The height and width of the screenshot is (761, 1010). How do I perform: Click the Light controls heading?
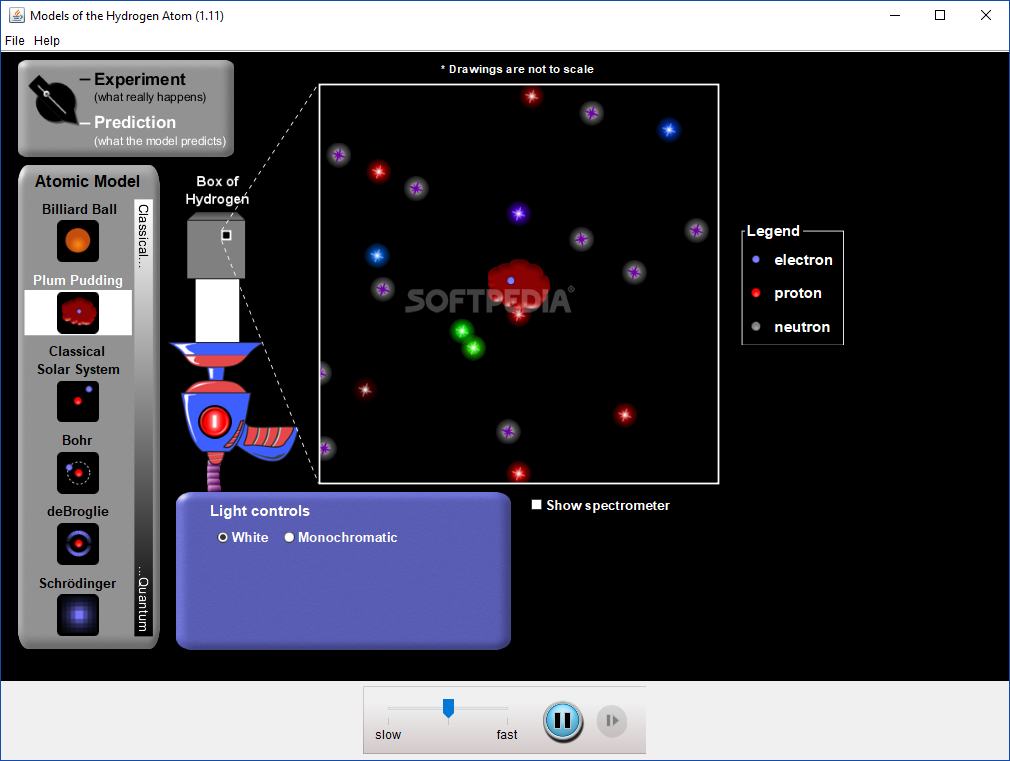click(260, 511)
